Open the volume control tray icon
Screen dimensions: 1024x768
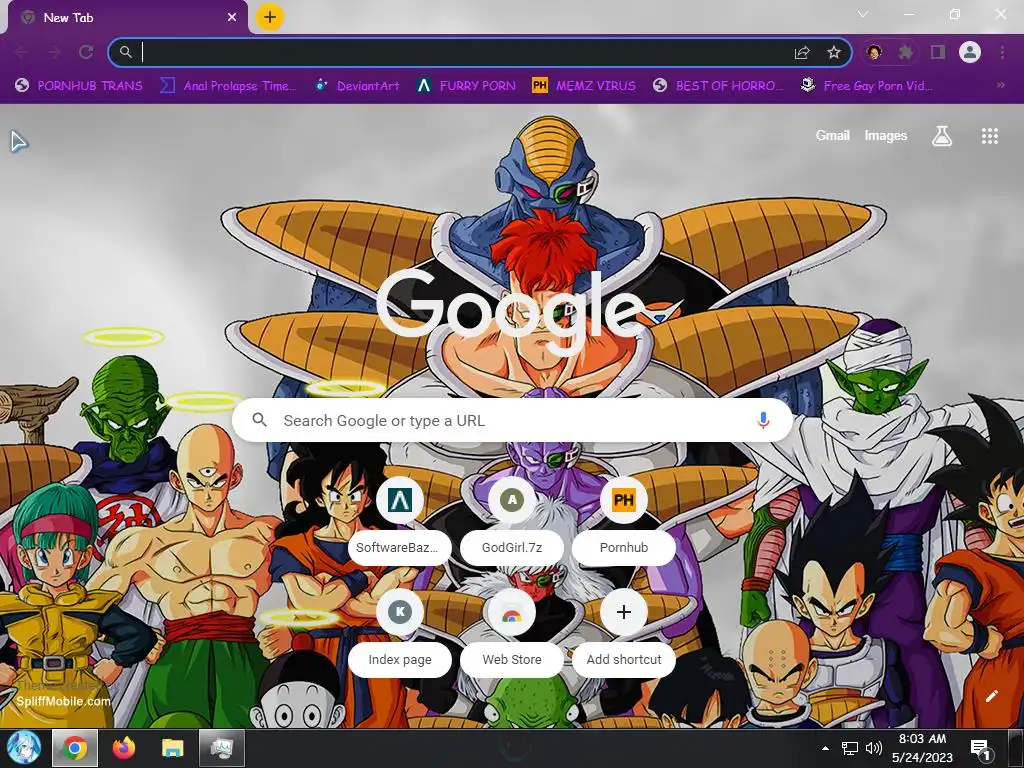874,748
